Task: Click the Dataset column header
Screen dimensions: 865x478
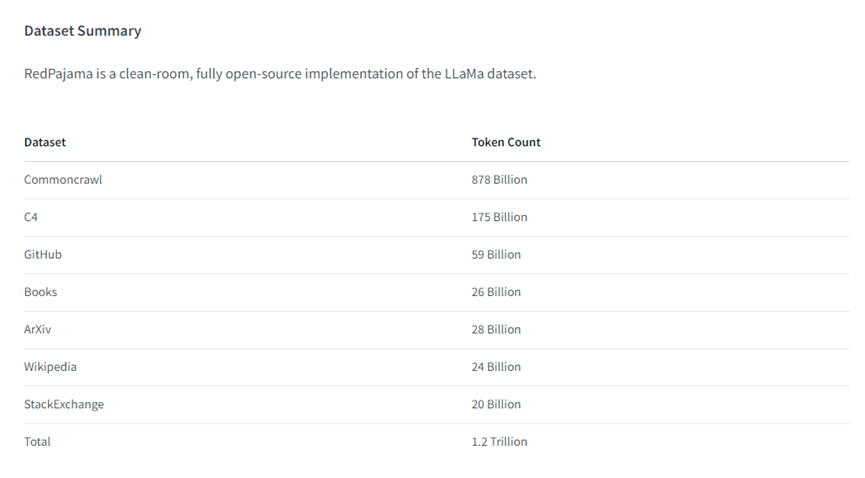Action: click(45, 142)
